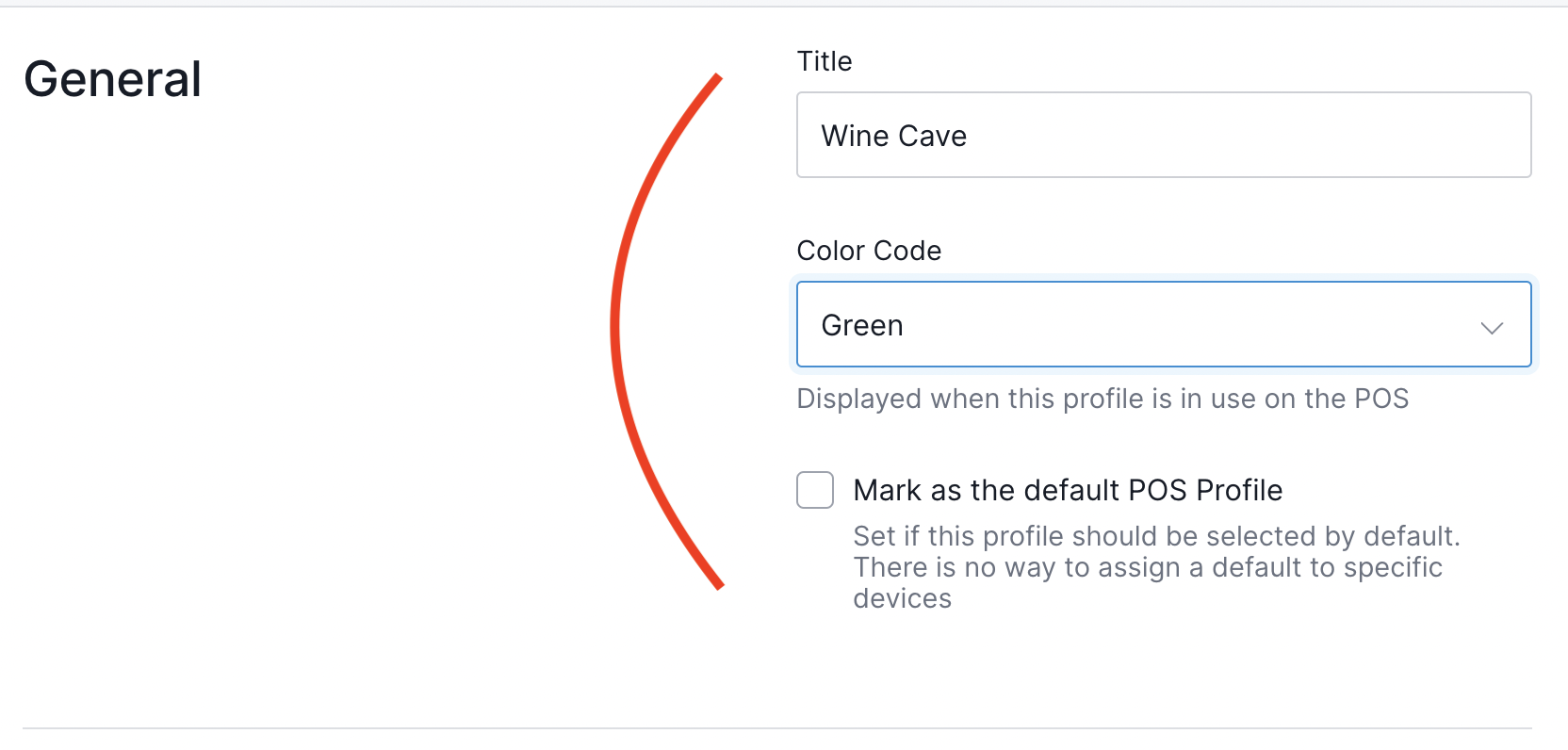Select the Wine Cave title text
The height and width of the screenshot is (750, 1568).
click(892, 135)
